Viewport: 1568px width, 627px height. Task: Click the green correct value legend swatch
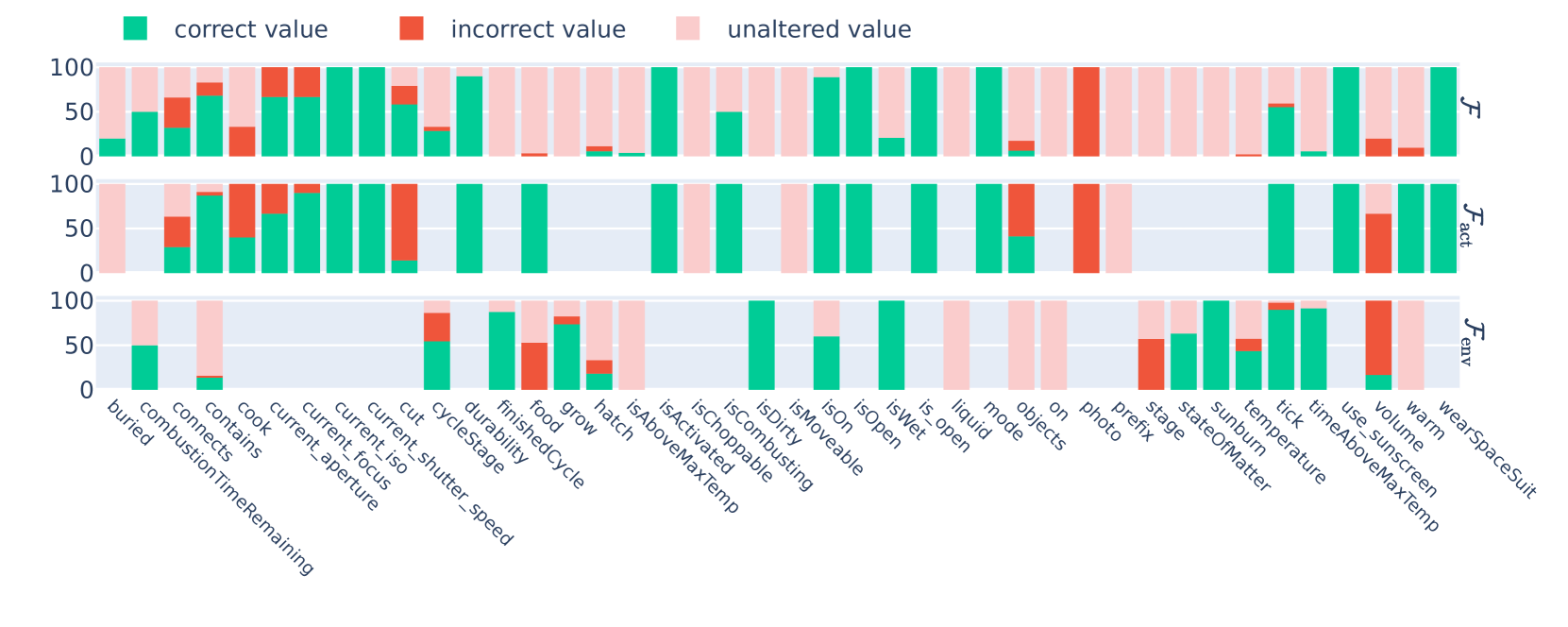135,29
